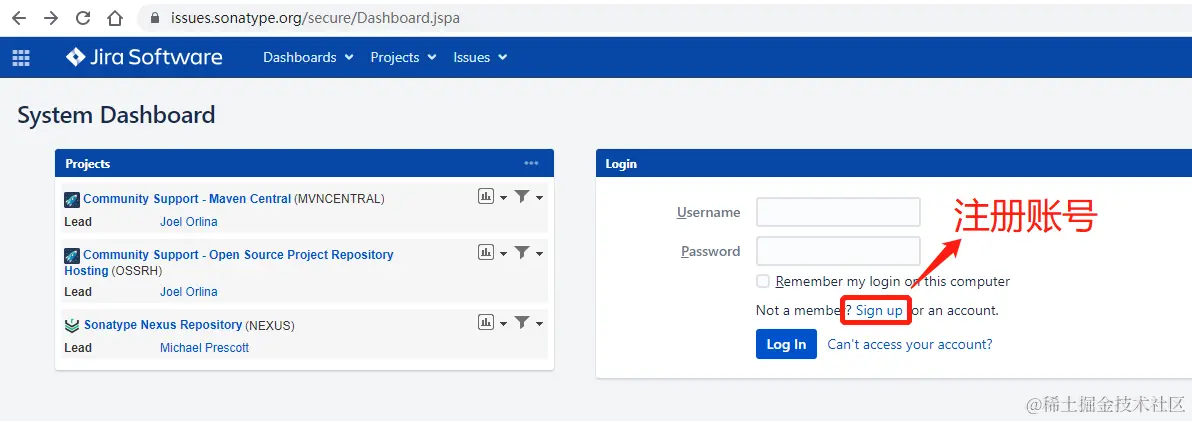Expand the Projects dropdown menu
Viewport: 1192px width, 421px height.
[x=403, y=57]
